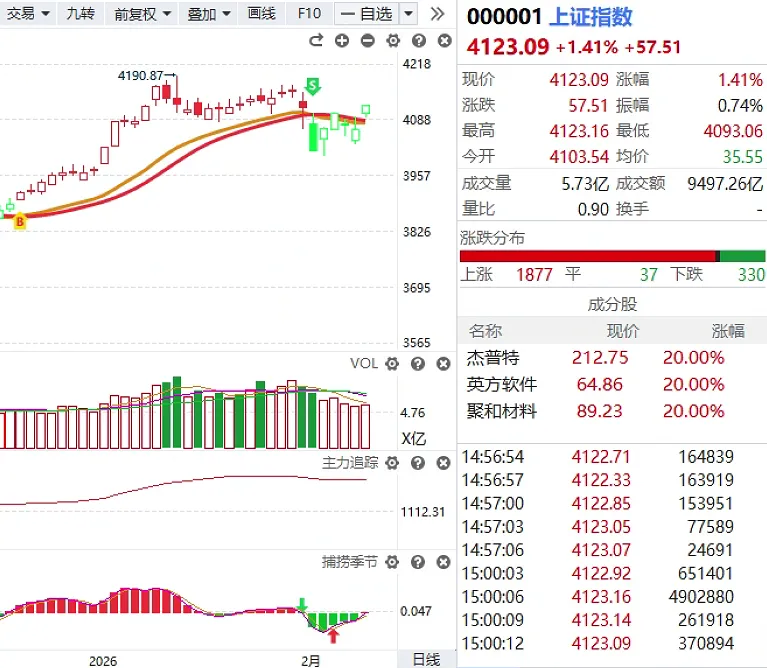767x668 pixels.
Task: Click the 上证指数 stock name
Action: (x=591, y=17)
